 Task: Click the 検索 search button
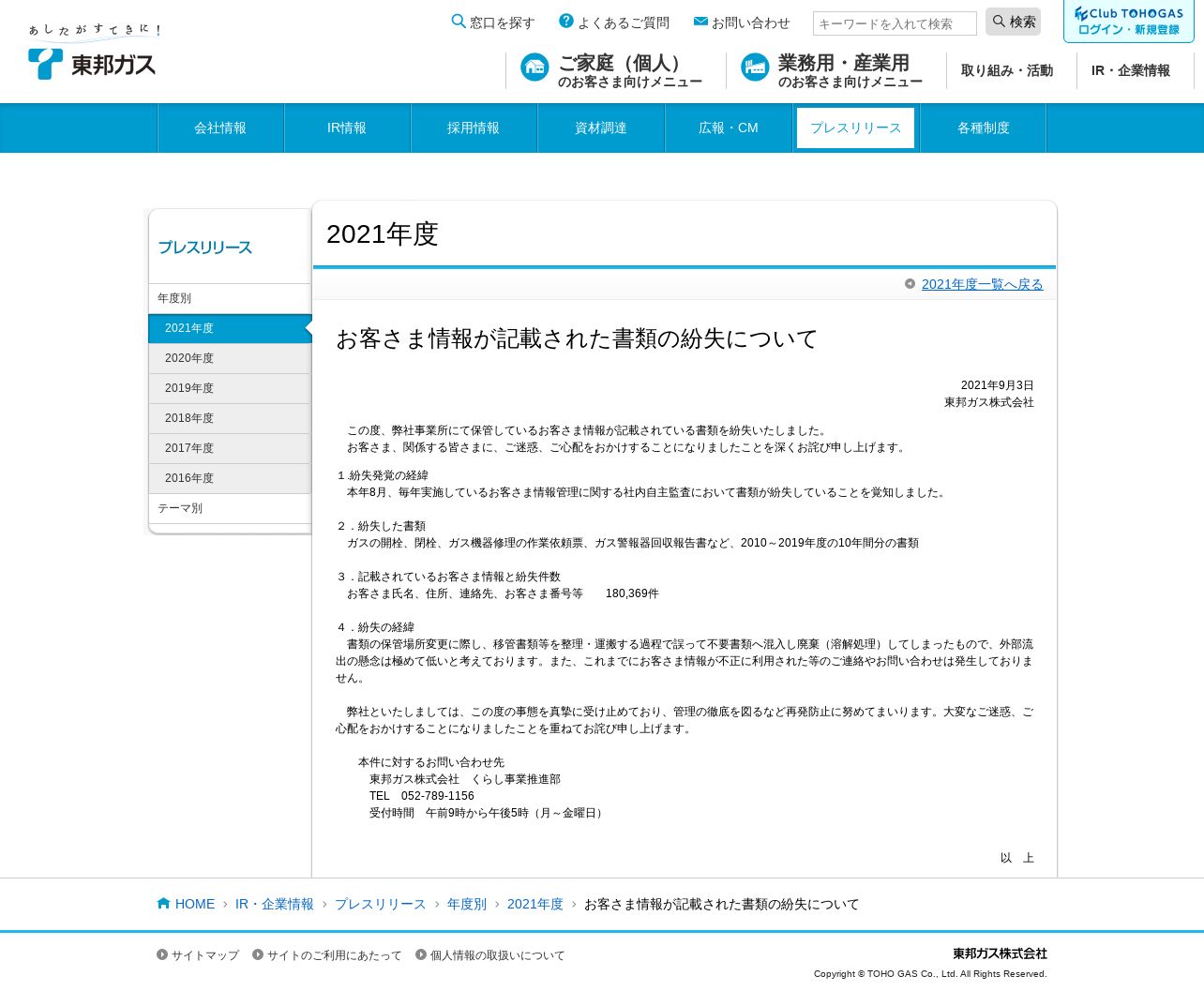[x=1013, y=22]
